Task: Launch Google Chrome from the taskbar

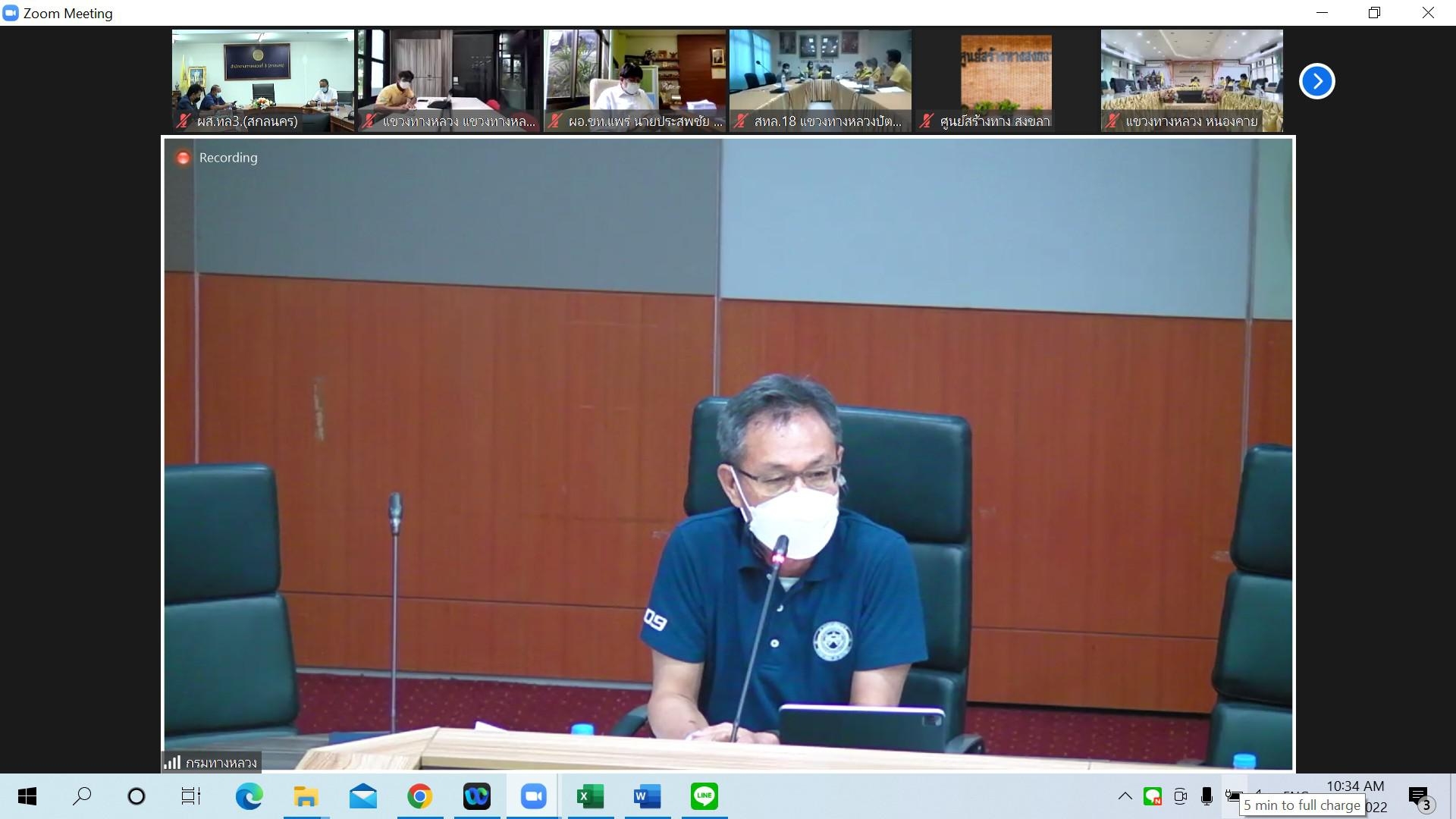Action: (x=419, y=796)
